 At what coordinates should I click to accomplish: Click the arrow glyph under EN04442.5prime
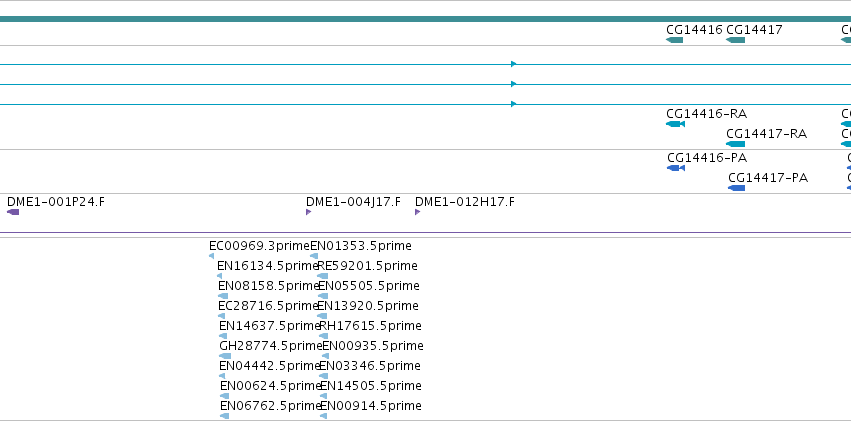(x=222, y=376)
